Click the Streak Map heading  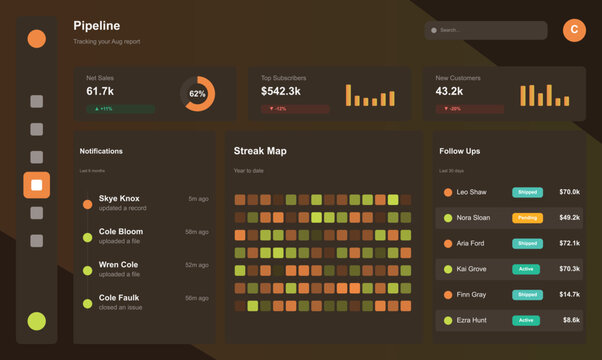point(260,151)
